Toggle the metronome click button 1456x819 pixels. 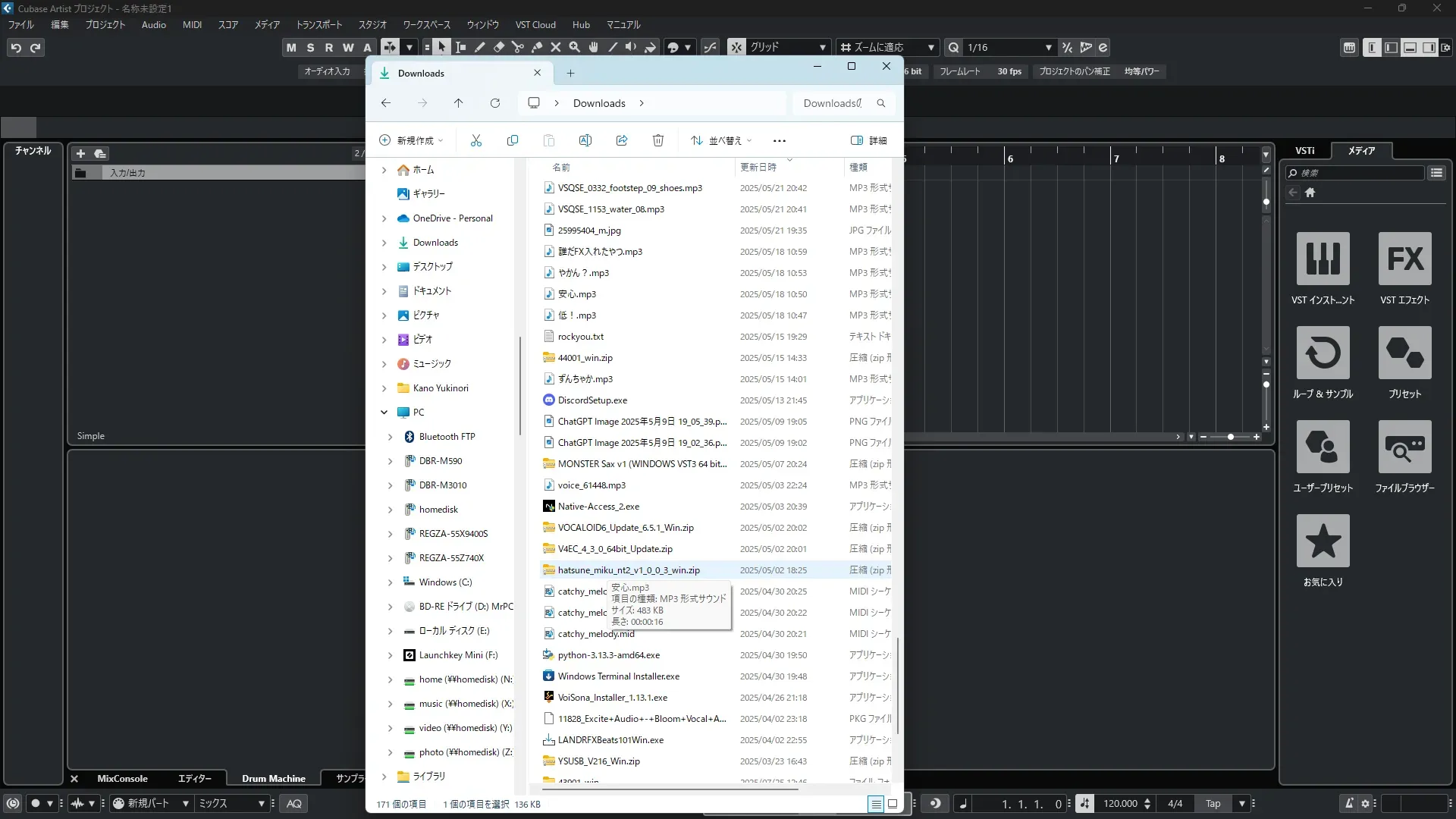click(x=1348, y=803)
